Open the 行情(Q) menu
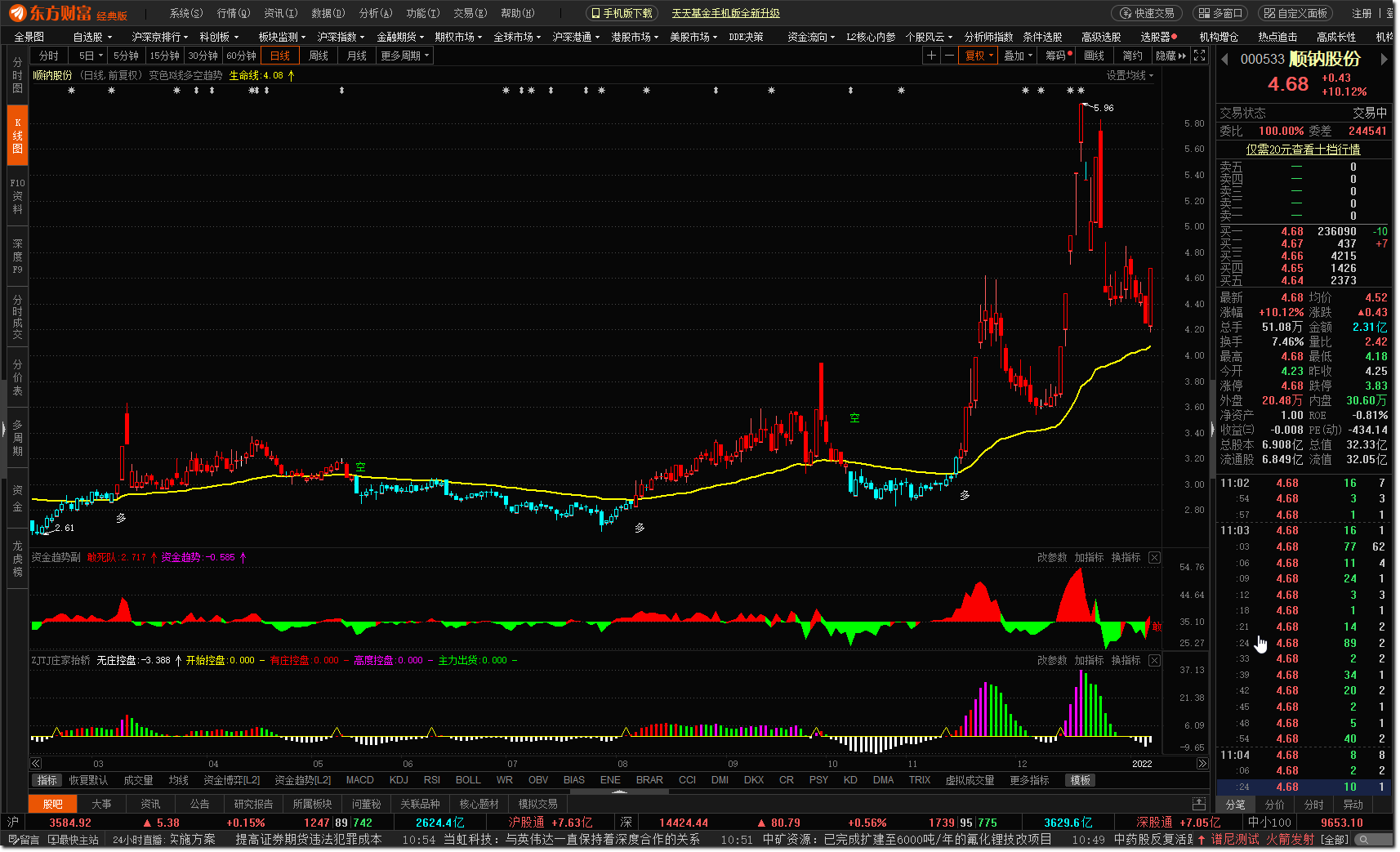The image size is (1400, 852). coord(234,13)
